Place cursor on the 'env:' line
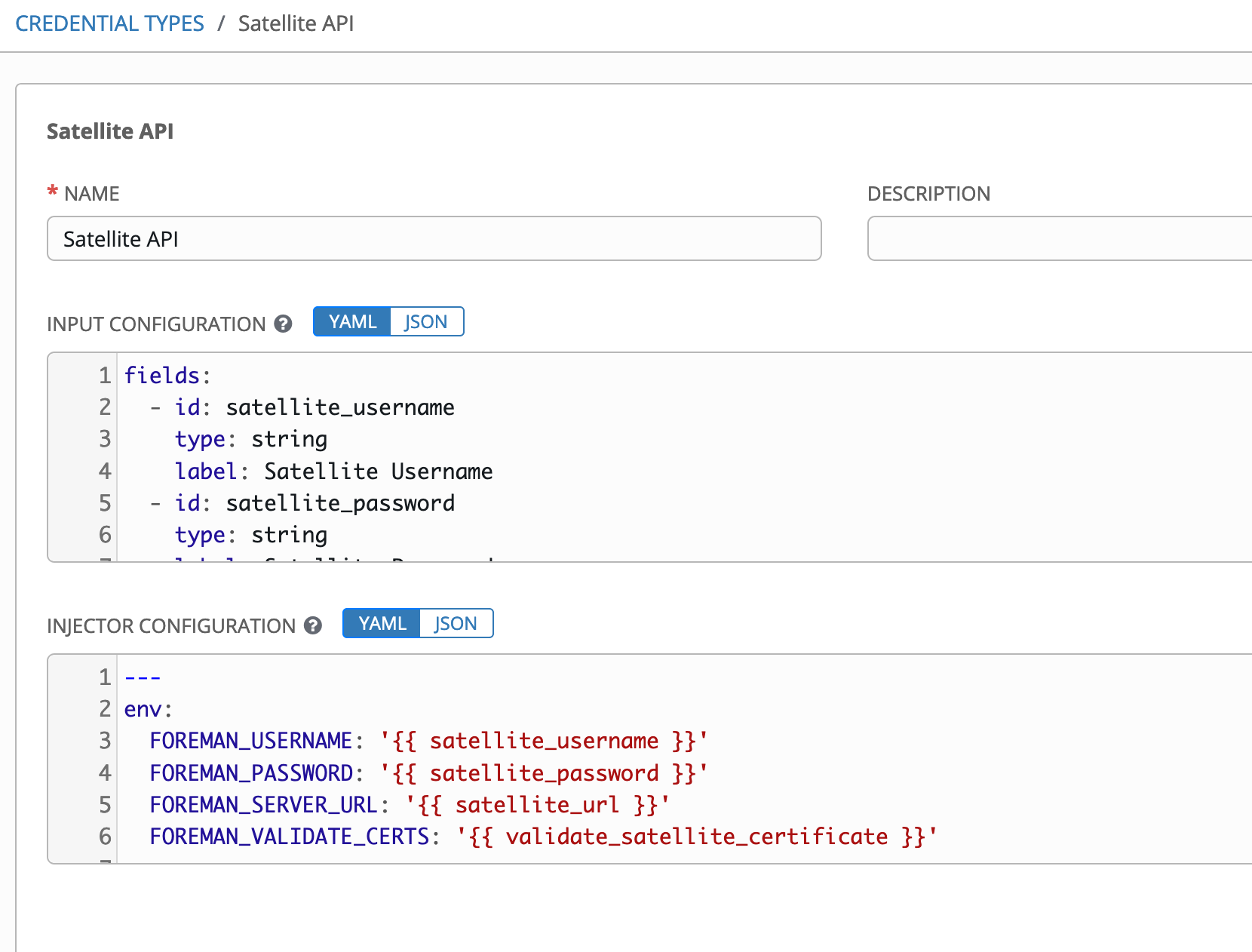This screenshot has height=952, width=1252. (x=149, y=709)
